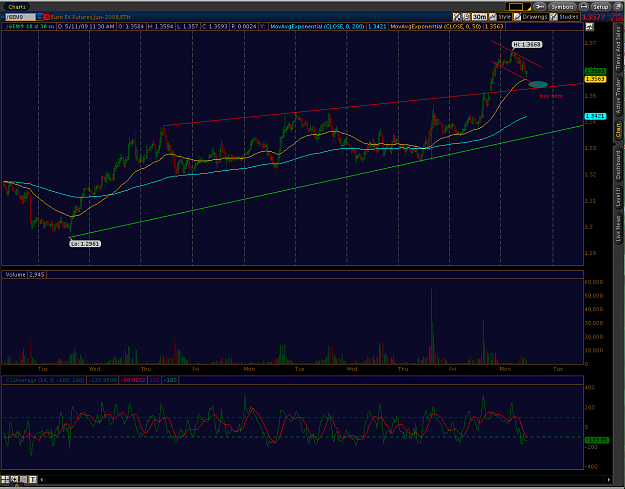The height and width of the screenshot is (489, 625).
Task: Click the chart settings icon above the price axis
Action: [589, 27]
